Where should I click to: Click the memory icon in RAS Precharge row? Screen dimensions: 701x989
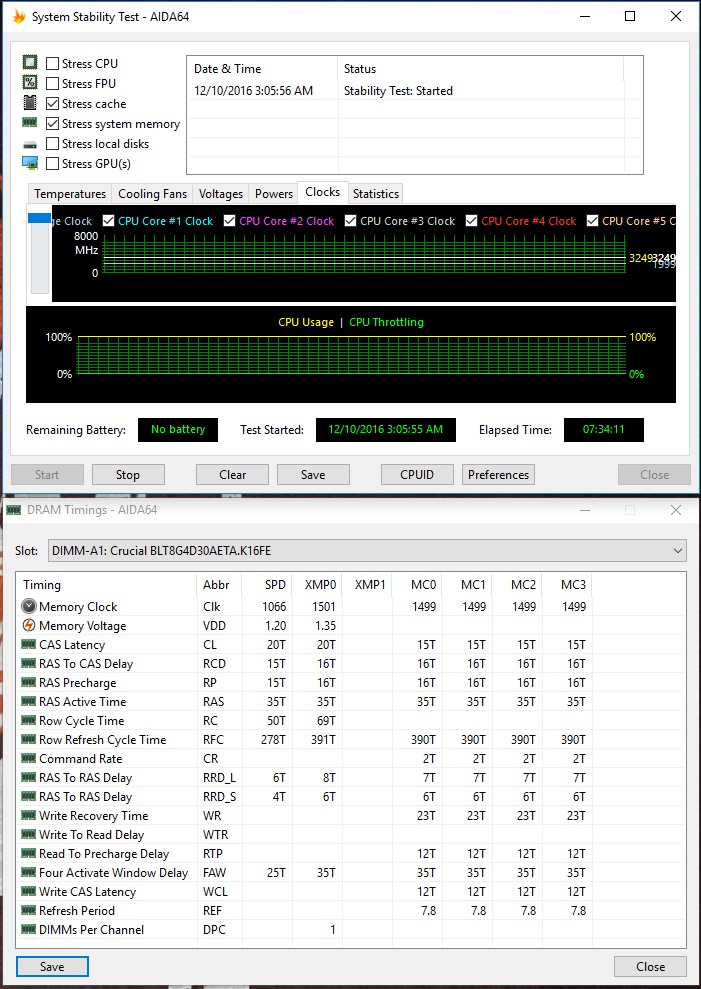[x=28, y=682]
